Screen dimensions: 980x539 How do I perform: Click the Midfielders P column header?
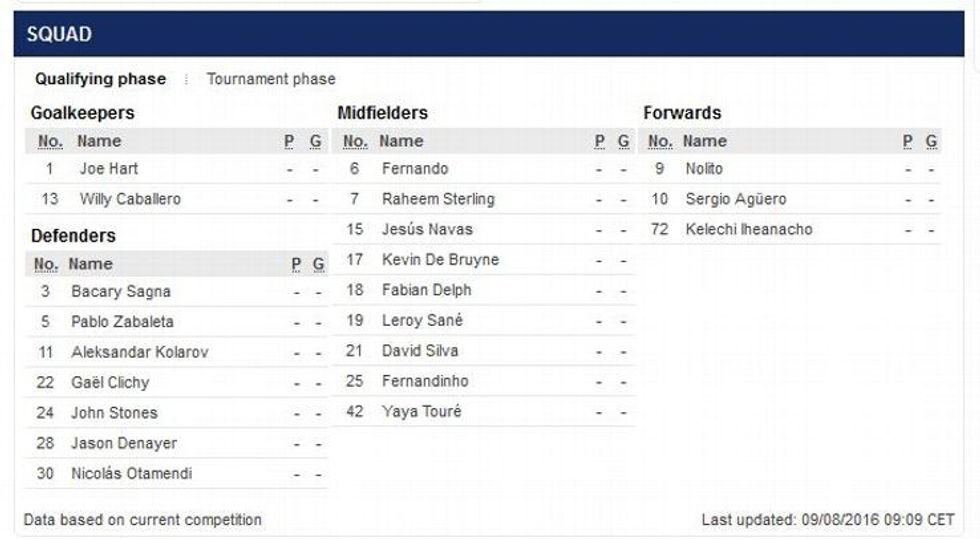coord(600,142)
